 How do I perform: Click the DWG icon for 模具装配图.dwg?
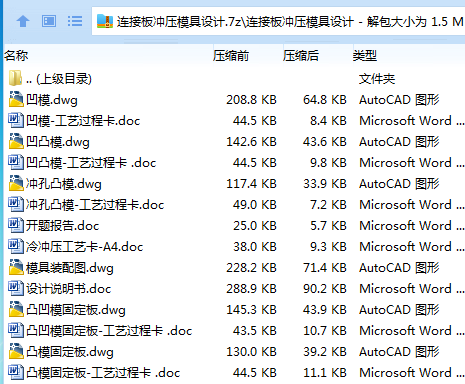[16, 267]
